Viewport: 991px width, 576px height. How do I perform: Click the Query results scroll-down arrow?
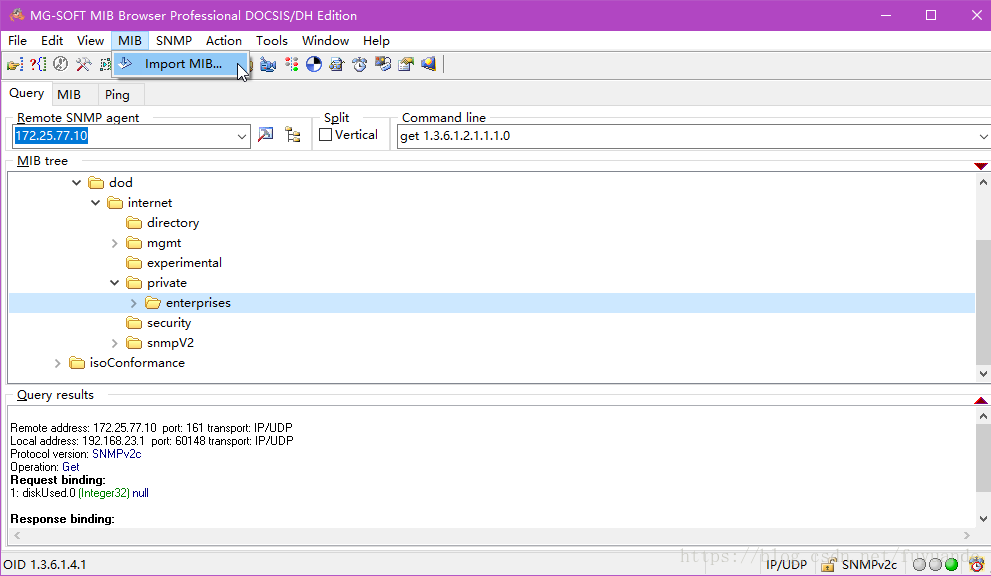pos(983,519)
